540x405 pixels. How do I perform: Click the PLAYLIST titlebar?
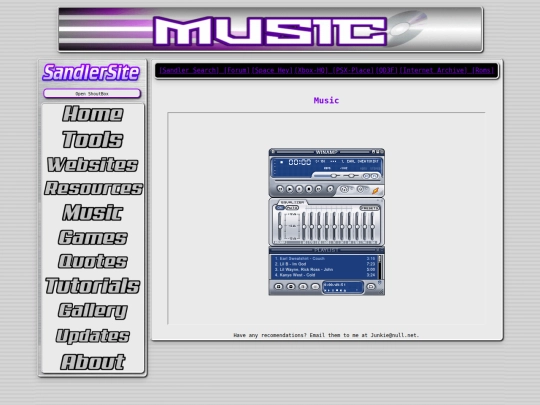point(326,250)
